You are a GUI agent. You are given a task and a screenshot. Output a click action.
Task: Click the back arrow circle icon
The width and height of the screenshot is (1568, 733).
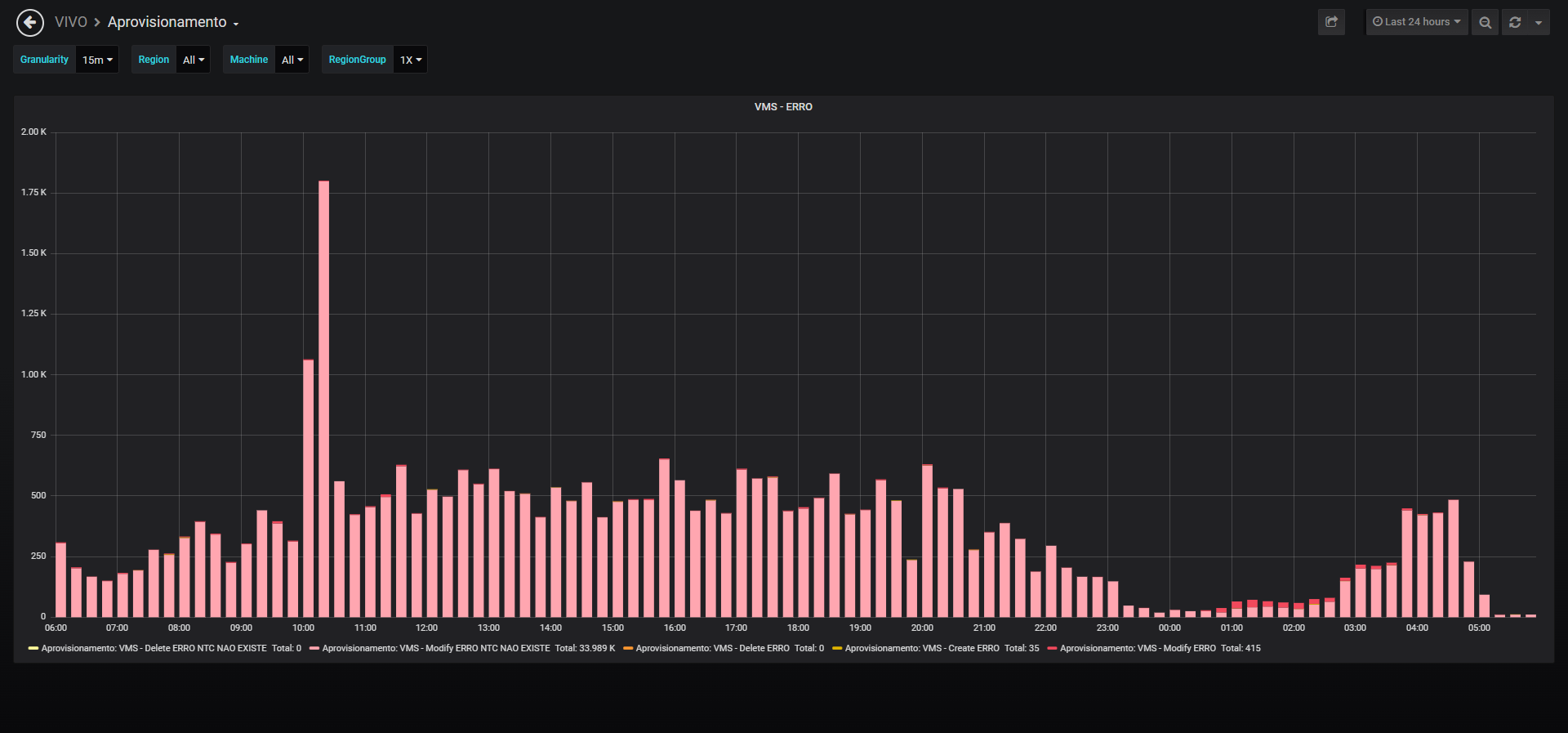[30, 23]
